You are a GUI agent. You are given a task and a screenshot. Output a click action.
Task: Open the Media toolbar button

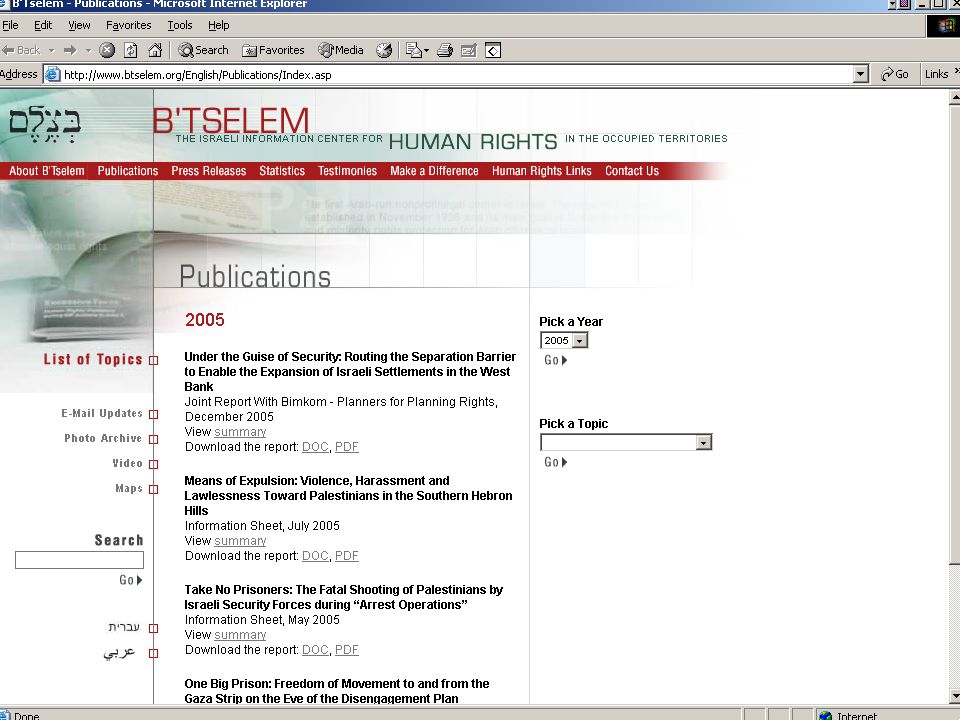click(341, 50)
